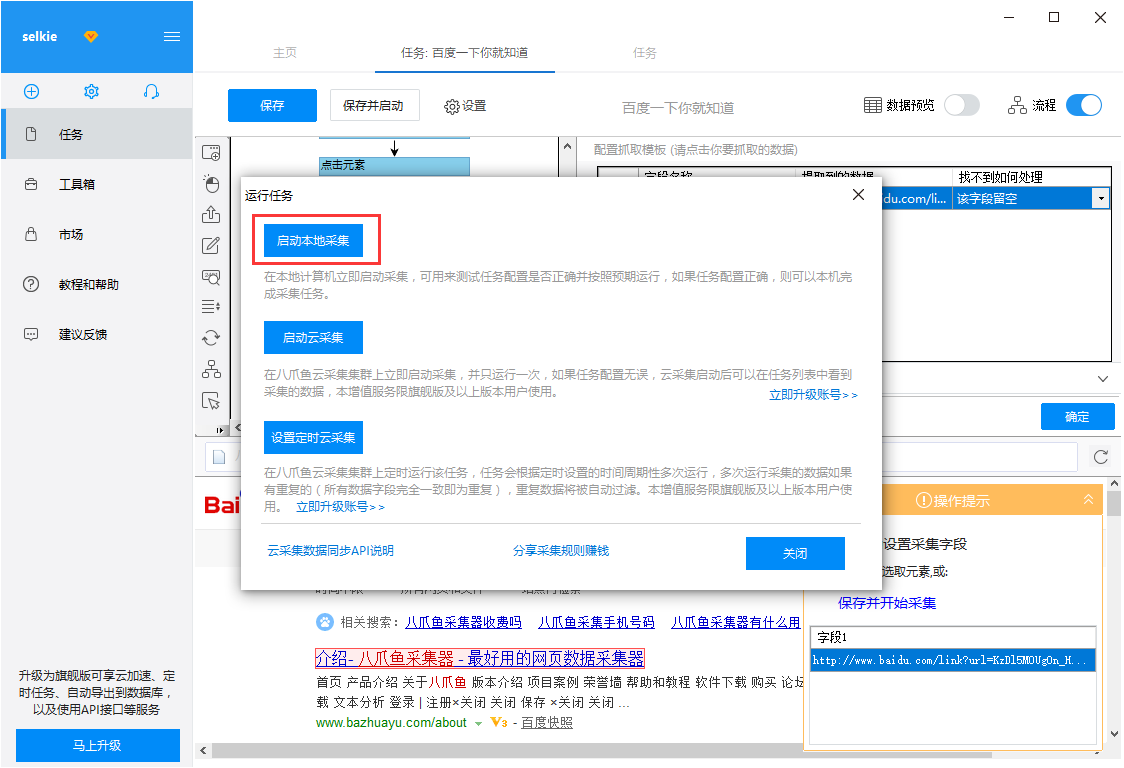Click the 保存 button
Viewport: 1124px width, 768px height.
click(x=272, y=105)
